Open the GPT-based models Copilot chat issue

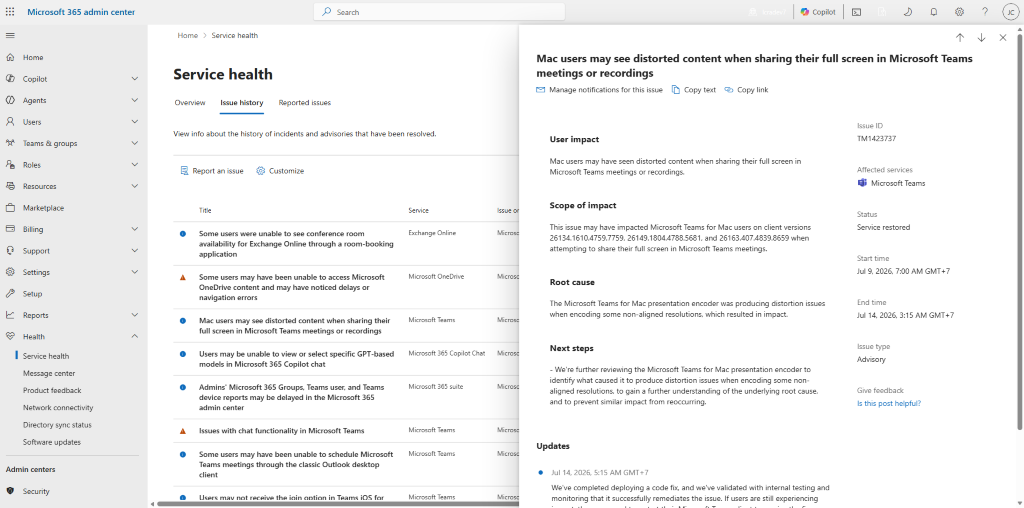coord(296,359)
